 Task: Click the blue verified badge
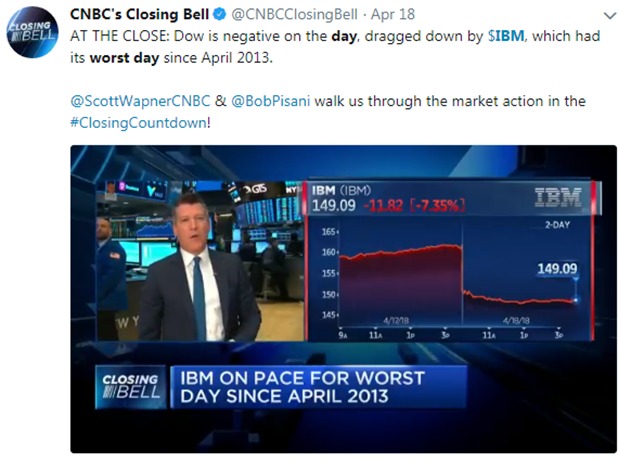[x=215, y=15]
